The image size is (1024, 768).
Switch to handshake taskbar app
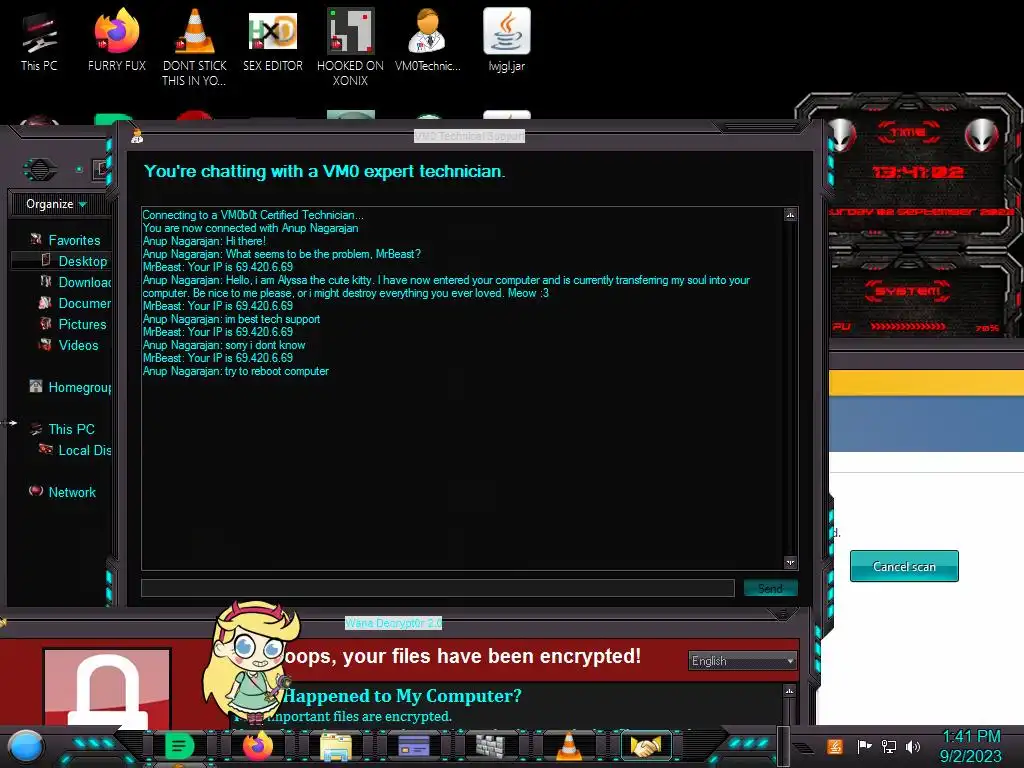[x=645, y=746]
